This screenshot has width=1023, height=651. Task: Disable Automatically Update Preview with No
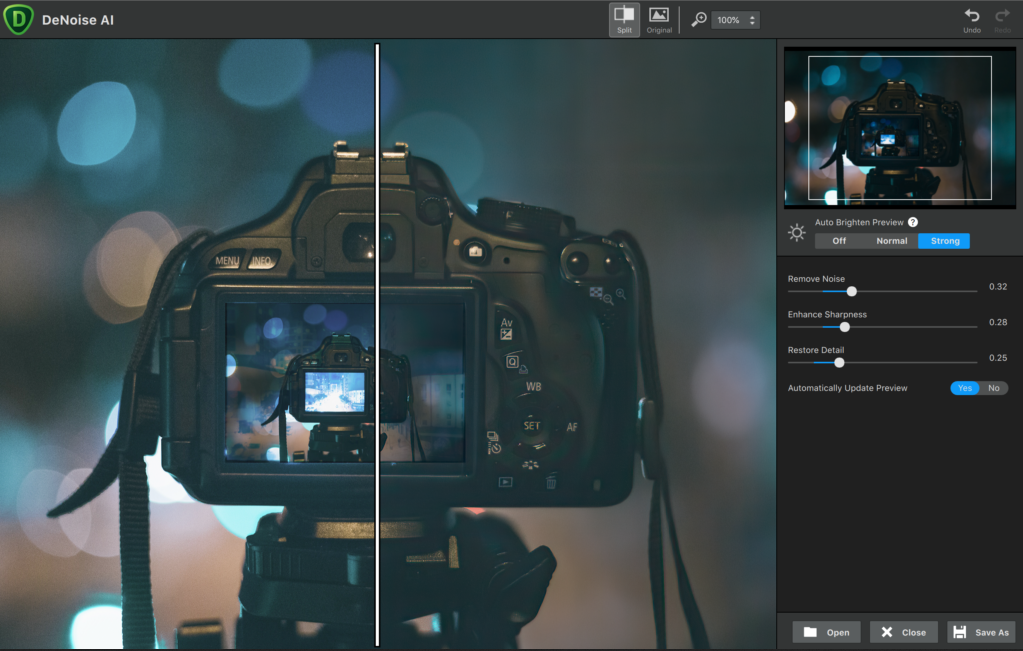pyautogui.click(x=994, y=388)
